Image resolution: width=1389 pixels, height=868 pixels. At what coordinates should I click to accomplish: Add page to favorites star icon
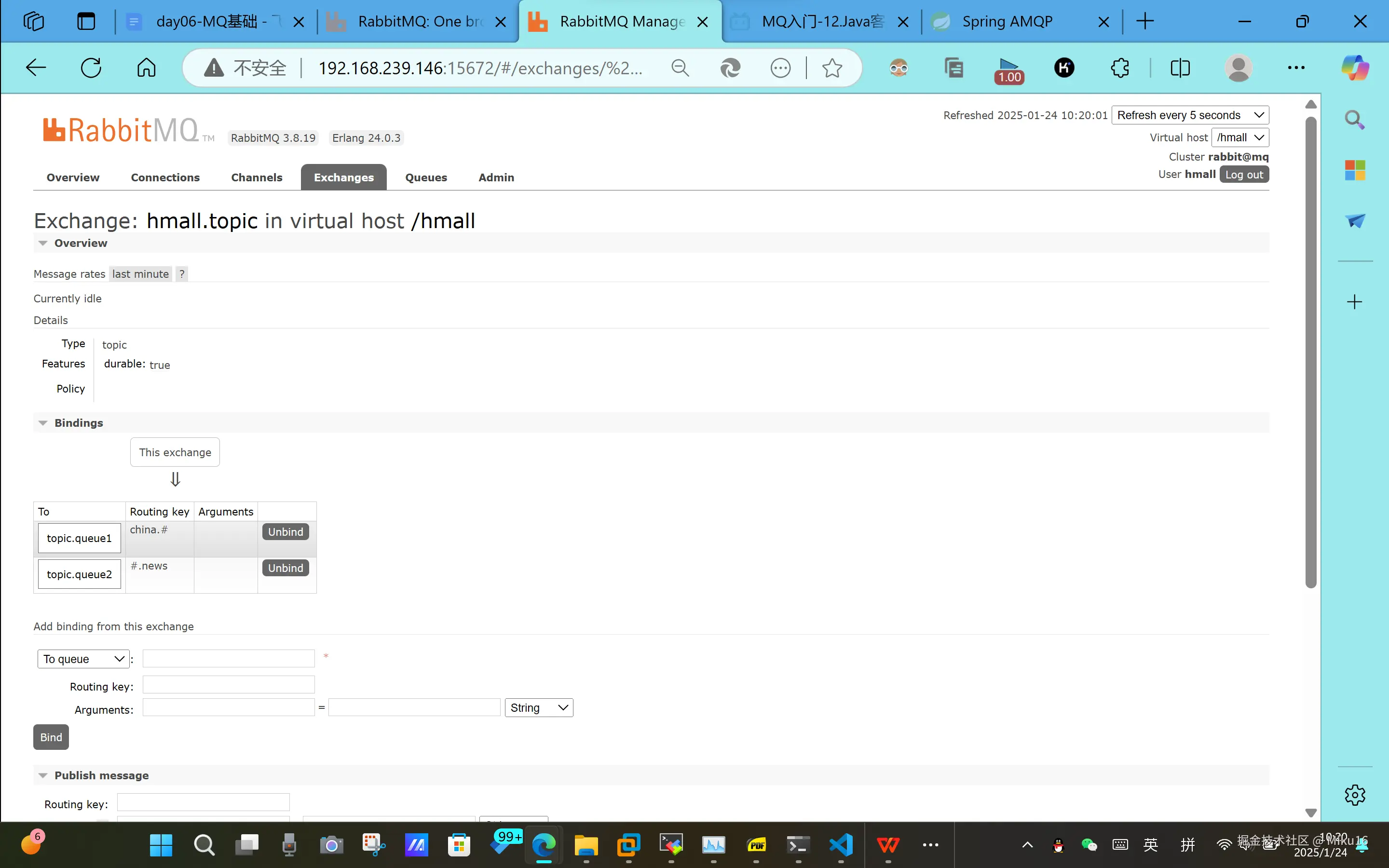pyautogui.click(x=831, y=68)
